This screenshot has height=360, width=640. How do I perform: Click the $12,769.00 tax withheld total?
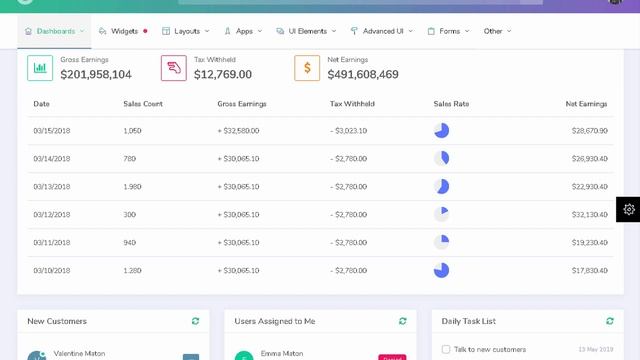tap(223, 74)
